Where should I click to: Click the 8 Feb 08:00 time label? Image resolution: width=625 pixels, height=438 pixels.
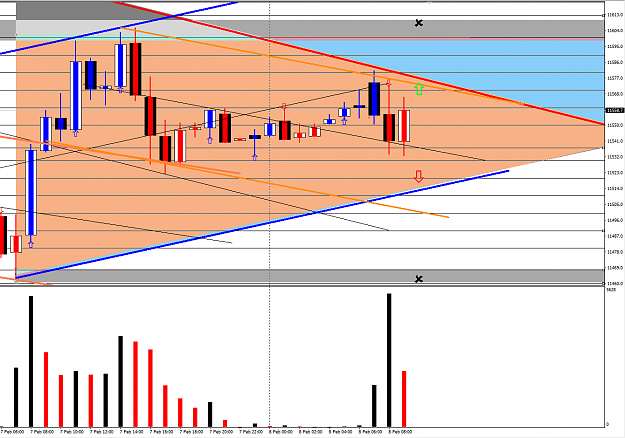[x=400, y=432]
